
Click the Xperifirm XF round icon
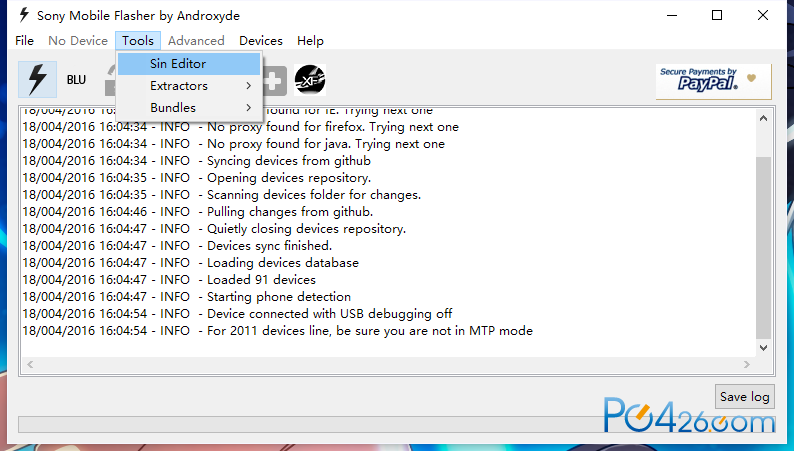(x=310, y=80)
